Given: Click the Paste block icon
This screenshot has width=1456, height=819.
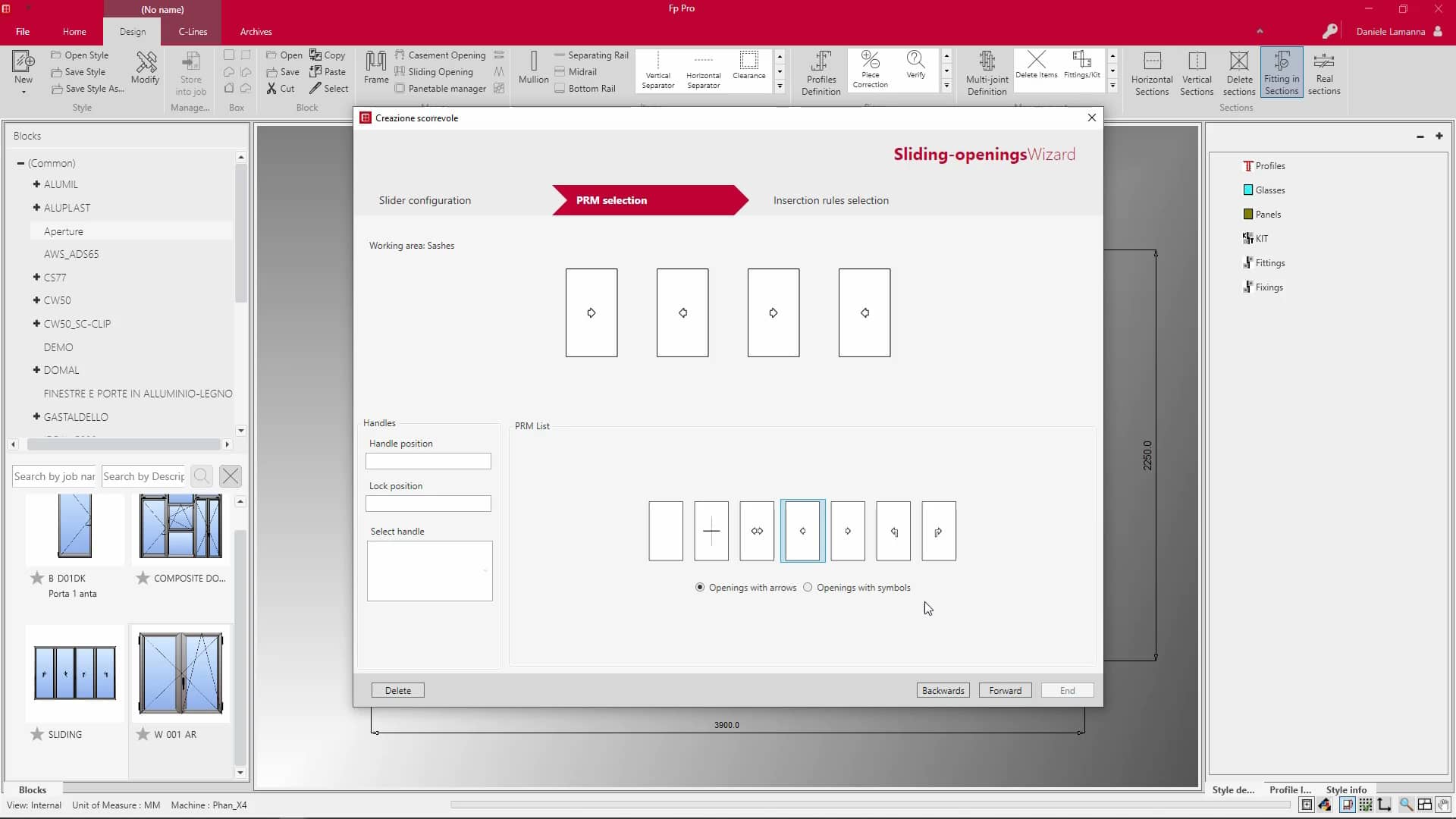Looking at the screenshot, I should tap(315, 71).
